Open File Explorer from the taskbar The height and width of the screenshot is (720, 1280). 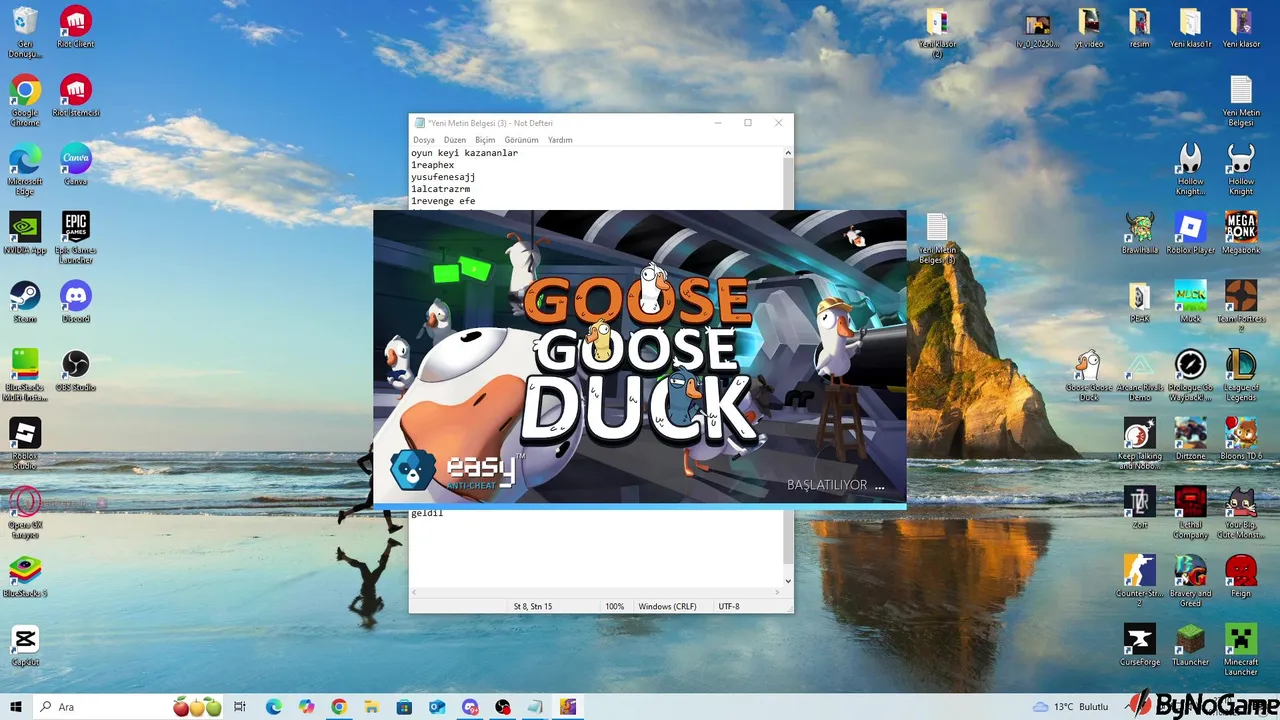[371, 707]
